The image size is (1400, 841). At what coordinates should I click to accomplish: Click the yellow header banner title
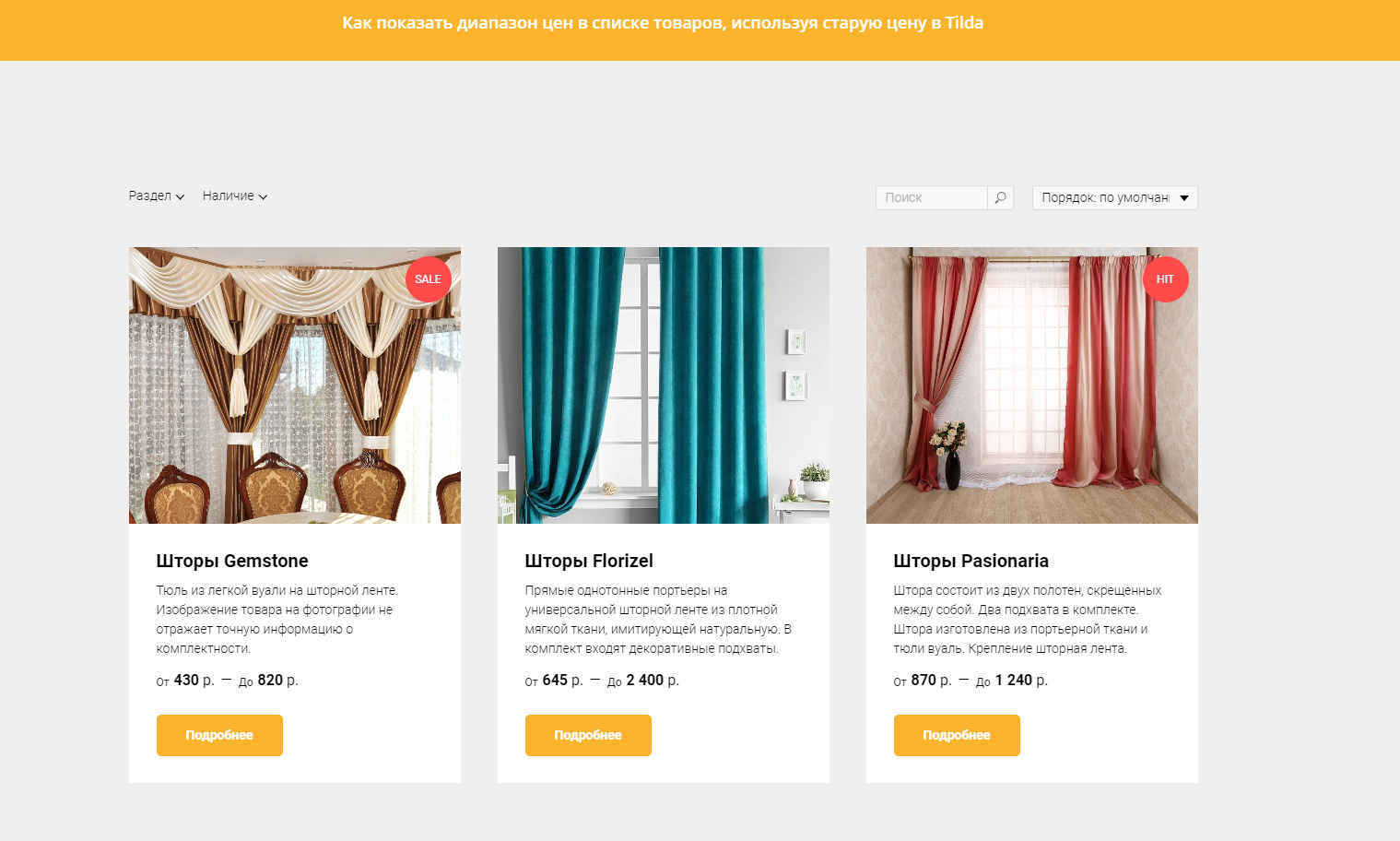coord(663,23)
